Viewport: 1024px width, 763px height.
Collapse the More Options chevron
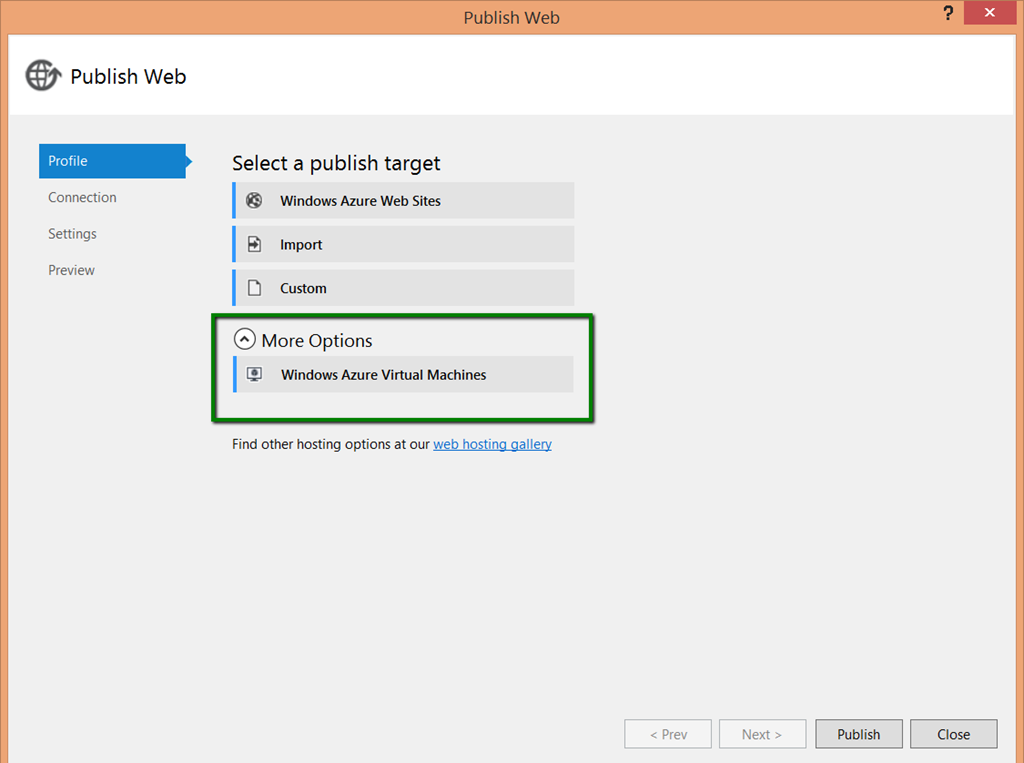(x=244, y=339)
